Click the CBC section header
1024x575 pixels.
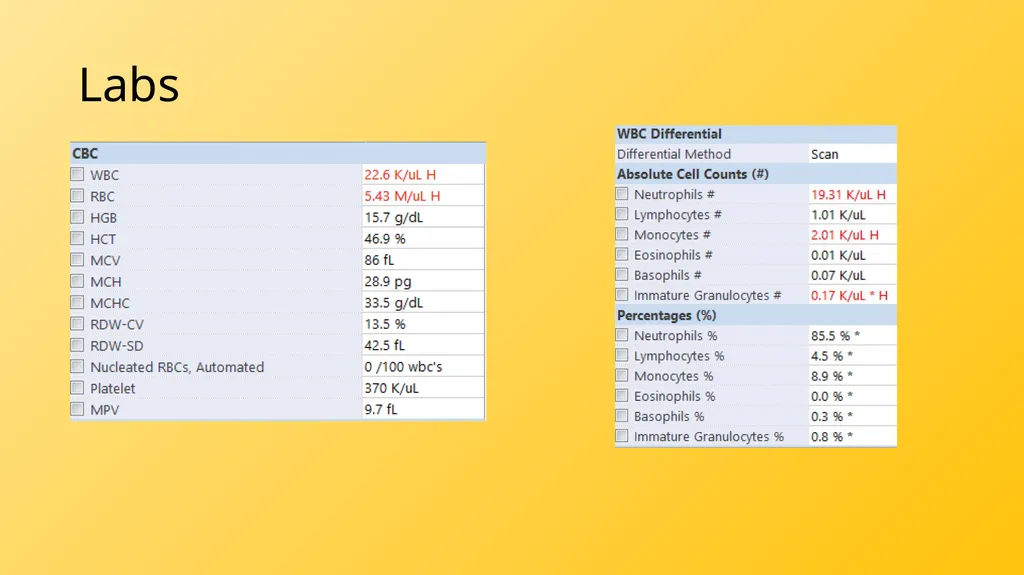click(278, 154)
